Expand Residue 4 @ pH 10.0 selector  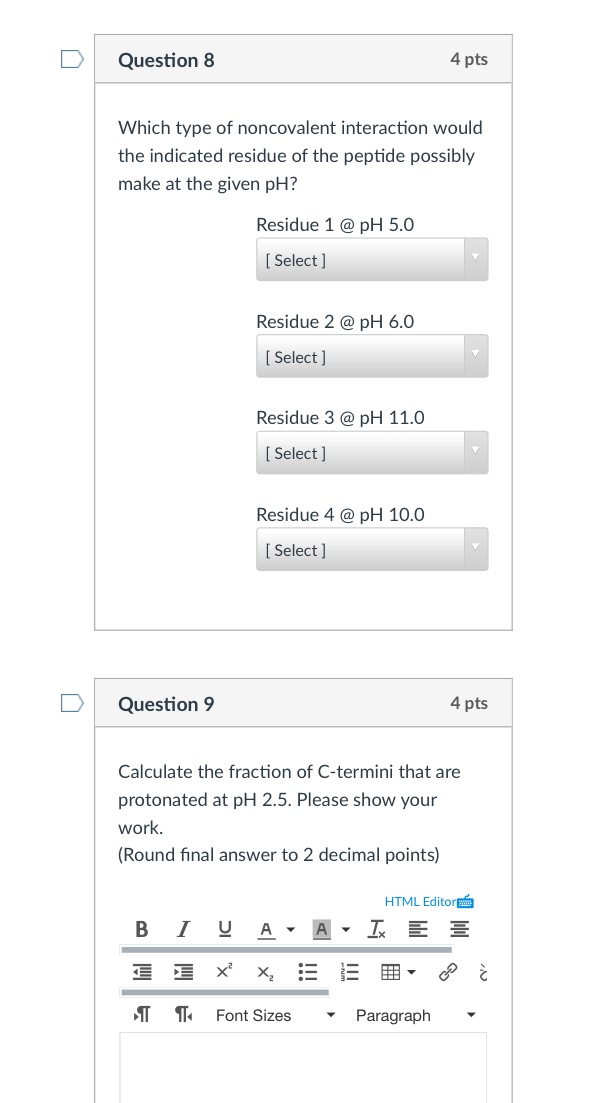[372, 550]
